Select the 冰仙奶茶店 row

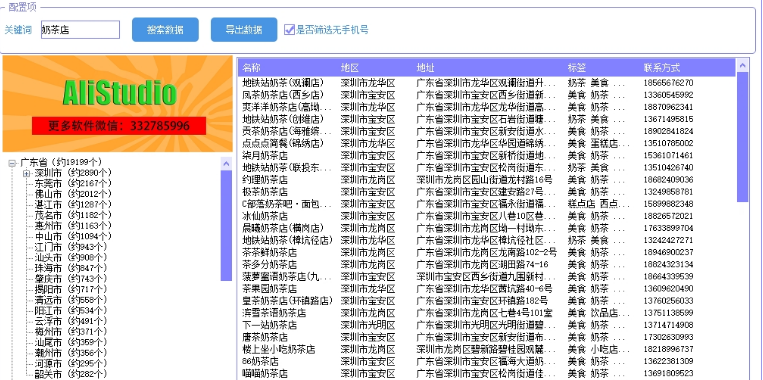(487, 216)
